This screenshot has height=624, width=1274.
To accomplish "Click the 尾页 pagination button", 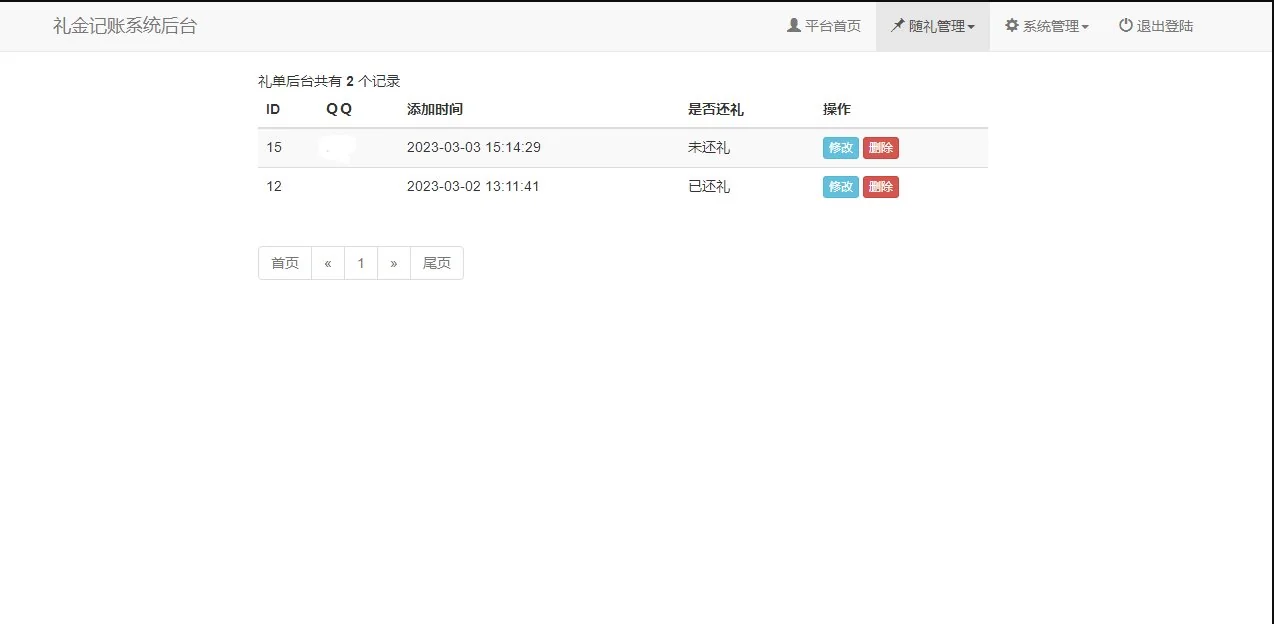I will click(436, 262).
